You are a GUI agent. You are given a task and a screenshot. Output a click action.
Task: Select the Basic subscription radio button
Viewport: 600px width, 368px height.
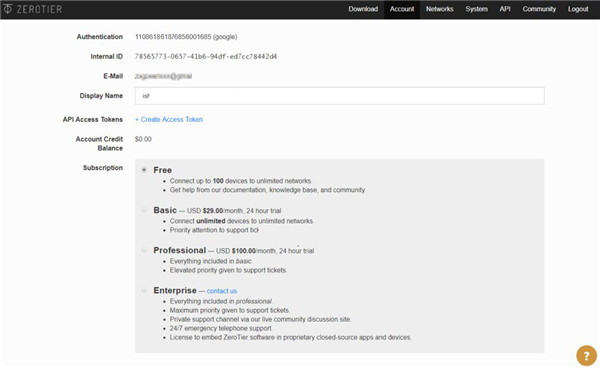[144, 210]
